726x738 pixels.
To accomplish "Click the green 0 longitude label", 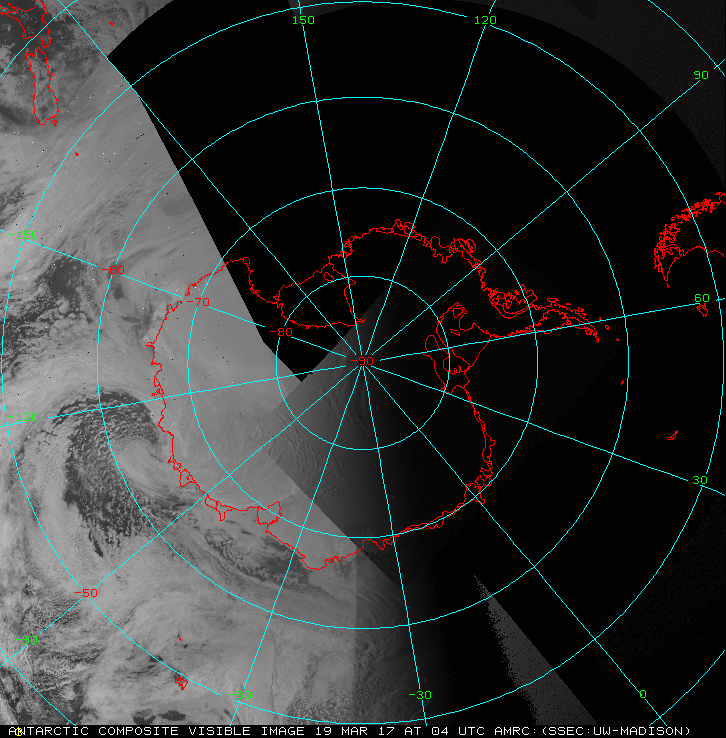I will (x=643, y=694).
